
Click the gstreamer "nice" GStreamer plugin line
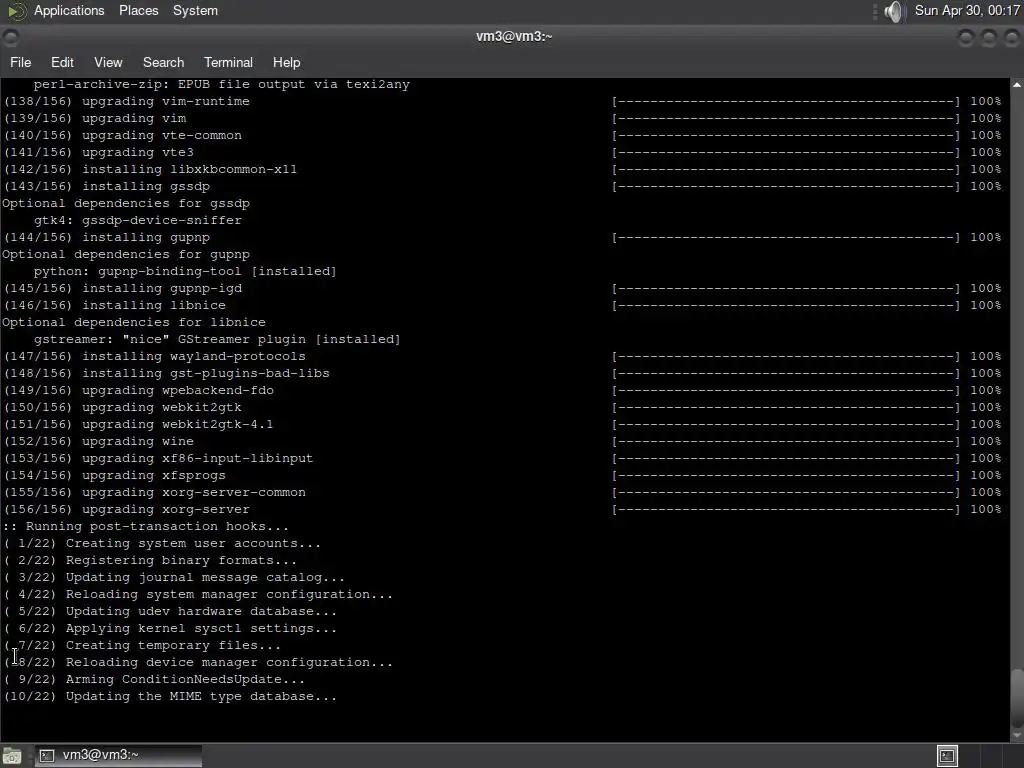(x=217, y=339)
